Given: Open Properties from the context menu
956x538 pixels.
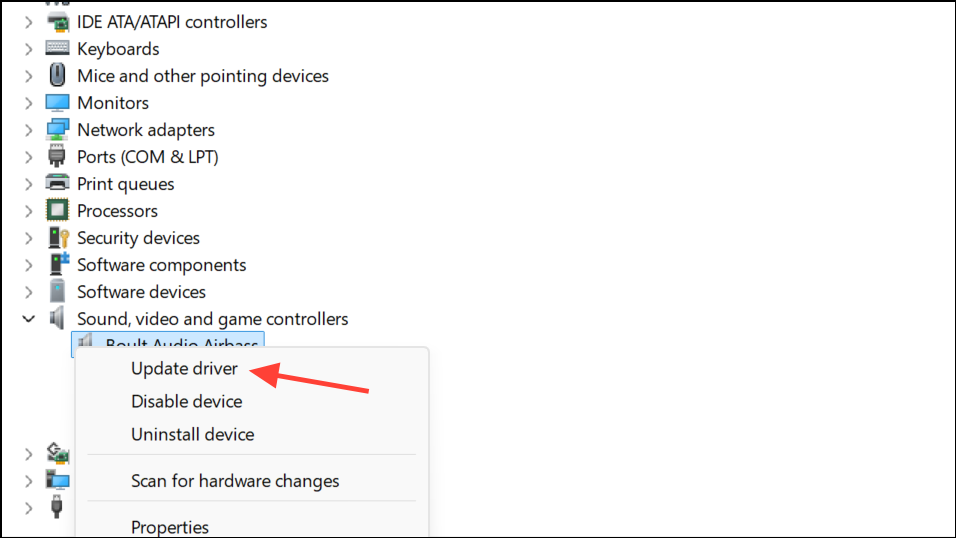Looking at the screenshot, I should tap(170, 527).
